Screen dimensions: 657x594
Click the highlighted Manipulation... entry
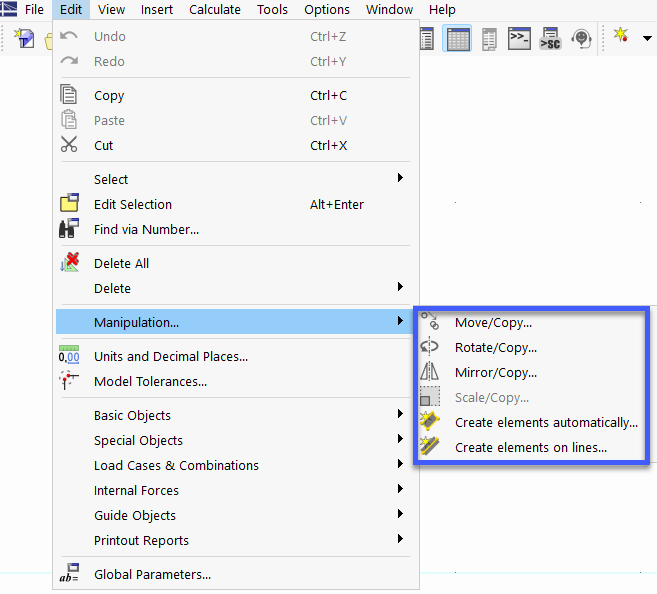(x=233, y=322)
